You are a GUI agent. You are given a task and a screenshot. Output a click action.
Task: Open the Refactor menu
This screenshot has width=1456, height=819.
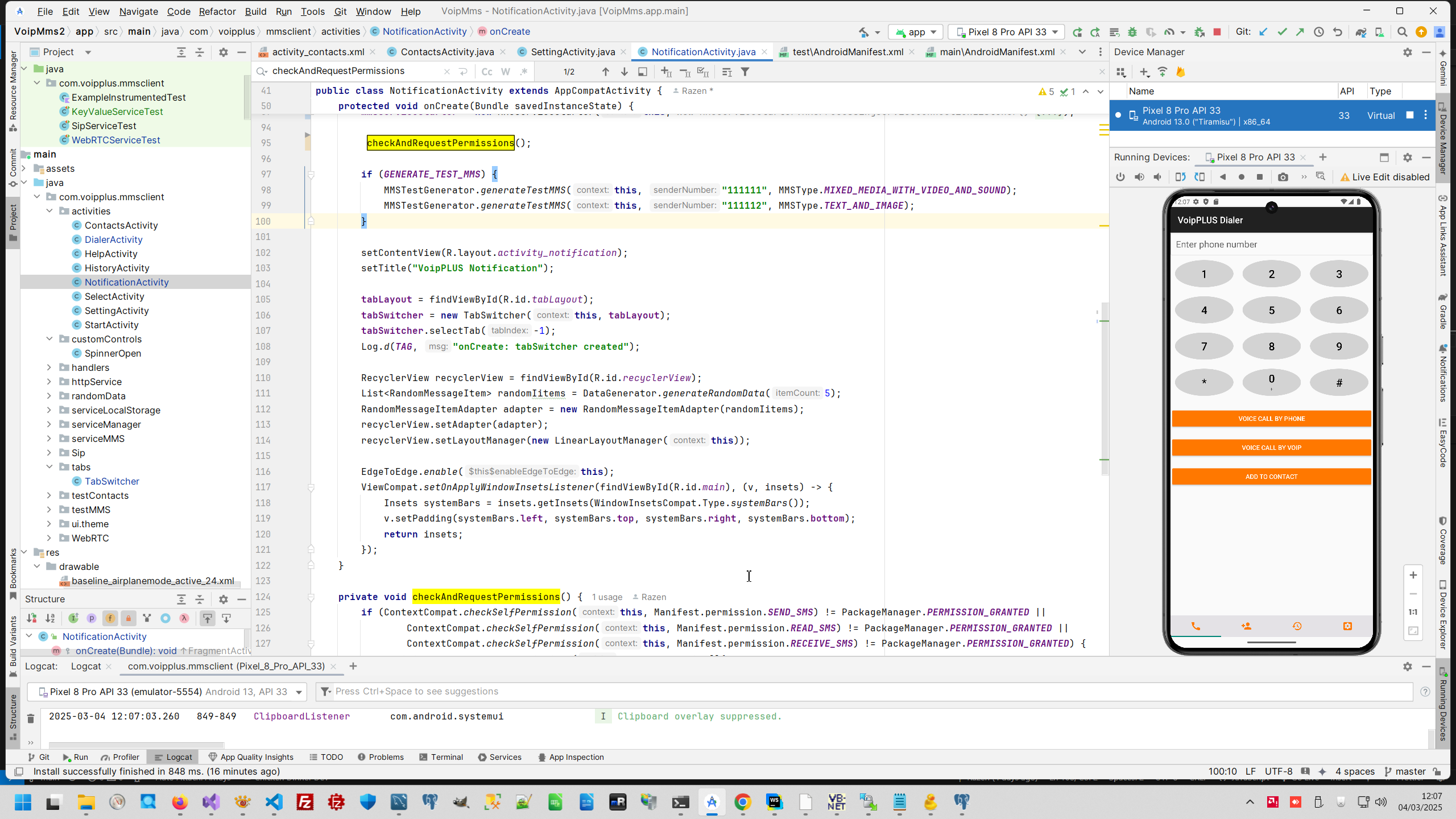click(217, 11)
